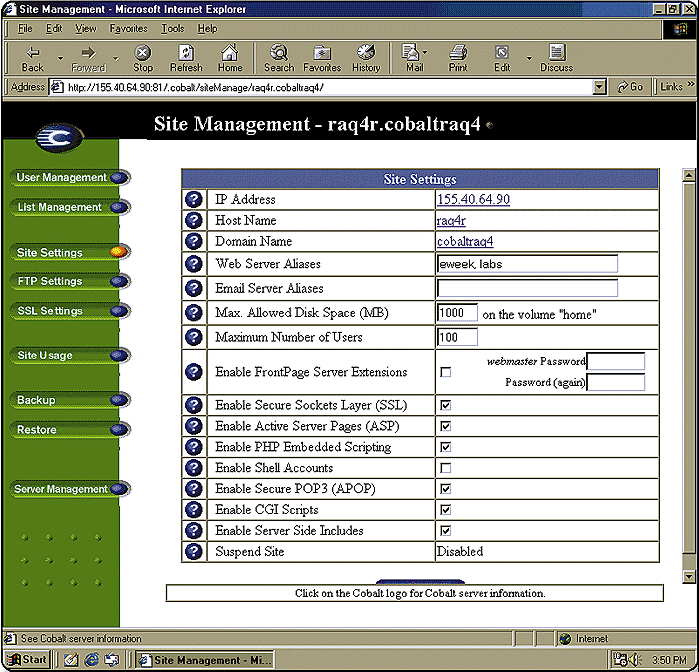Click the Email Server Aliases field

527,288
